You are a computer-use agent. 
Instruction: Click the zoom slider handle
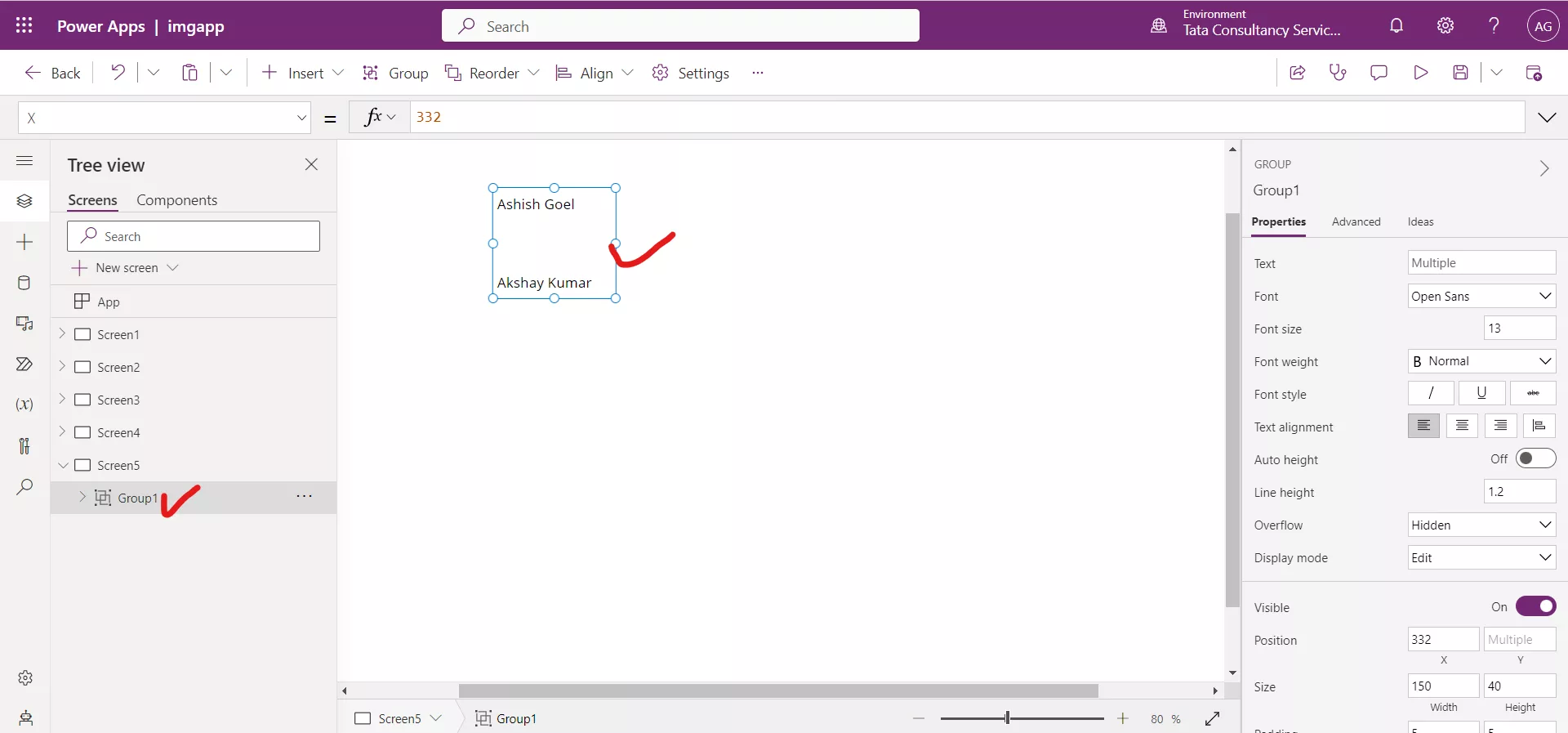coord(1007,718)
